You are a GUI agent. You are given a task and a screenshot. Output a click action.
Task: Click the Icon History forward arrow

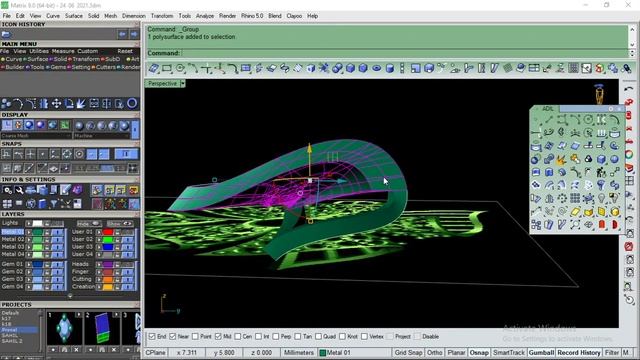[x=134, y=34]
